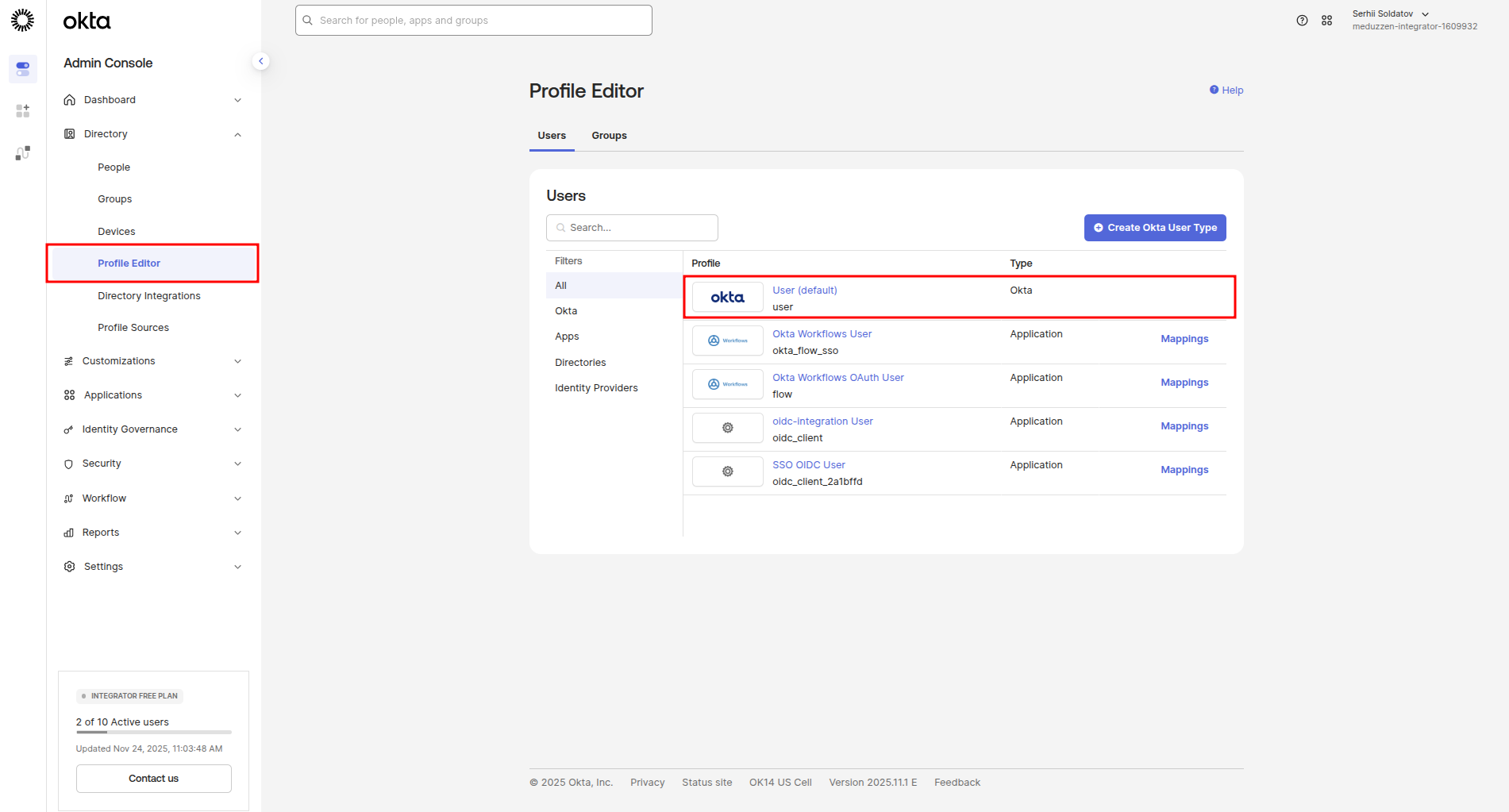
Task: Focus the people, apps and groups search field
Action: [474, 21]
